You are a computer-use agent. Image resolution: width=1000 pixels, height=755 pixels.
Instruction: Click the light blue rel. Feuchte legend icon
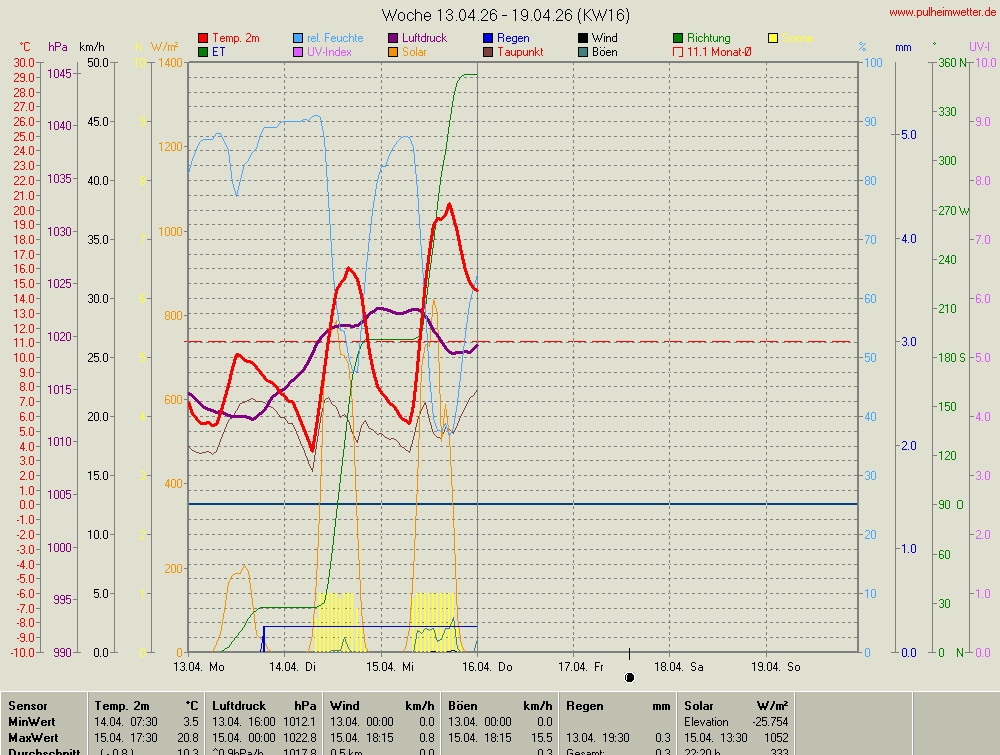(x=299, y=38)
